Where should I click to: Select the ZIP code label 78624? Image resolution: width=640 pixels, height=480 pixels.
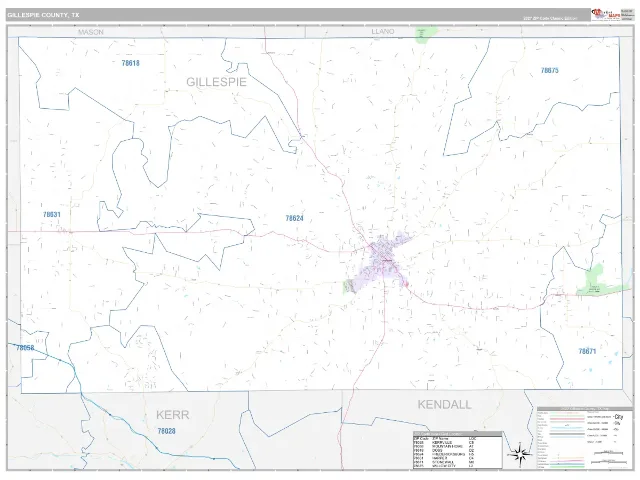coord(294,218)
